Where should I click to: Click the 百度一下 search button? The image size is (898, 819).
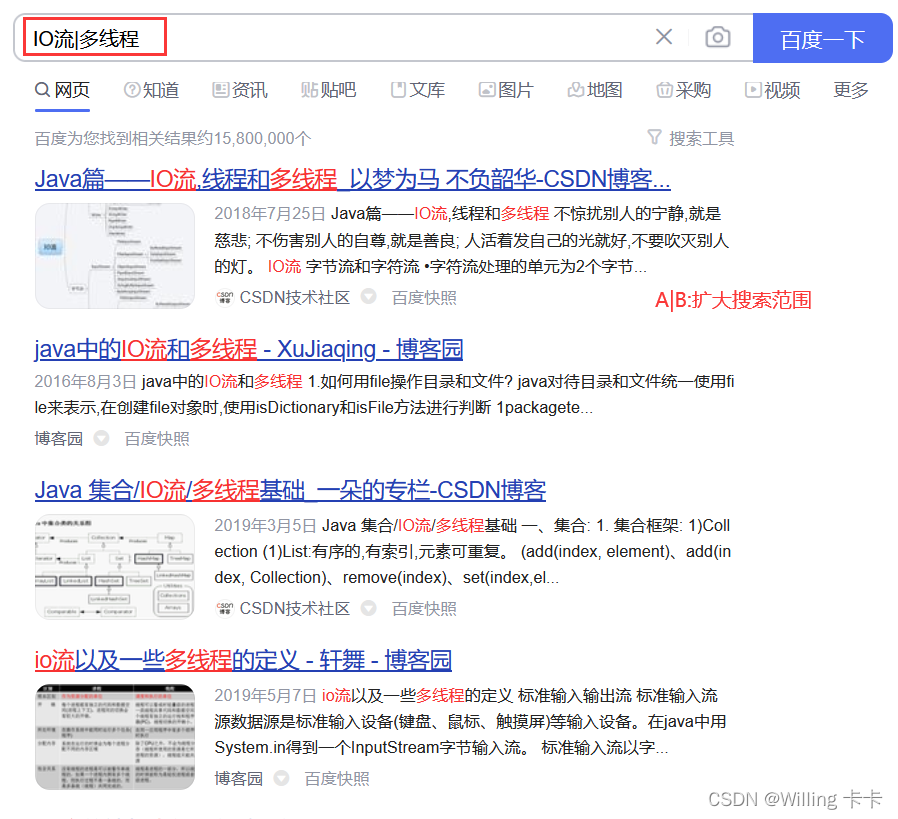(822, 38)
